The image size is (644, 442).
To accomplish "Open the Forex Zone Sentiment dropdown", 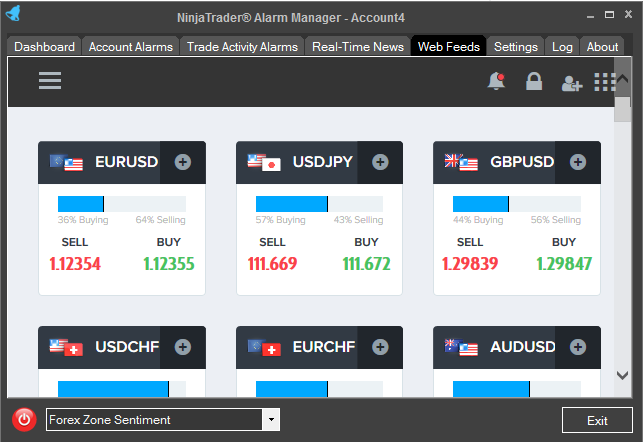I will point(163,419).
